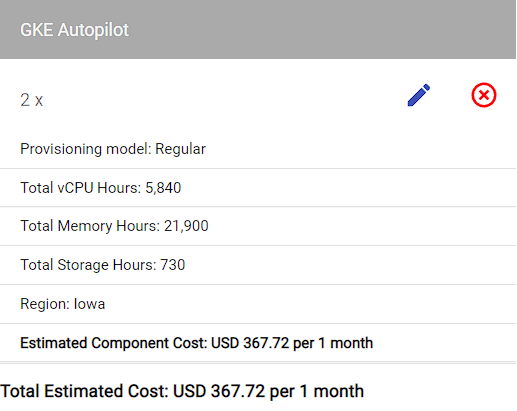
Task: Click the Total Memory Hours: 21,900 row
Action: point(258,226)
